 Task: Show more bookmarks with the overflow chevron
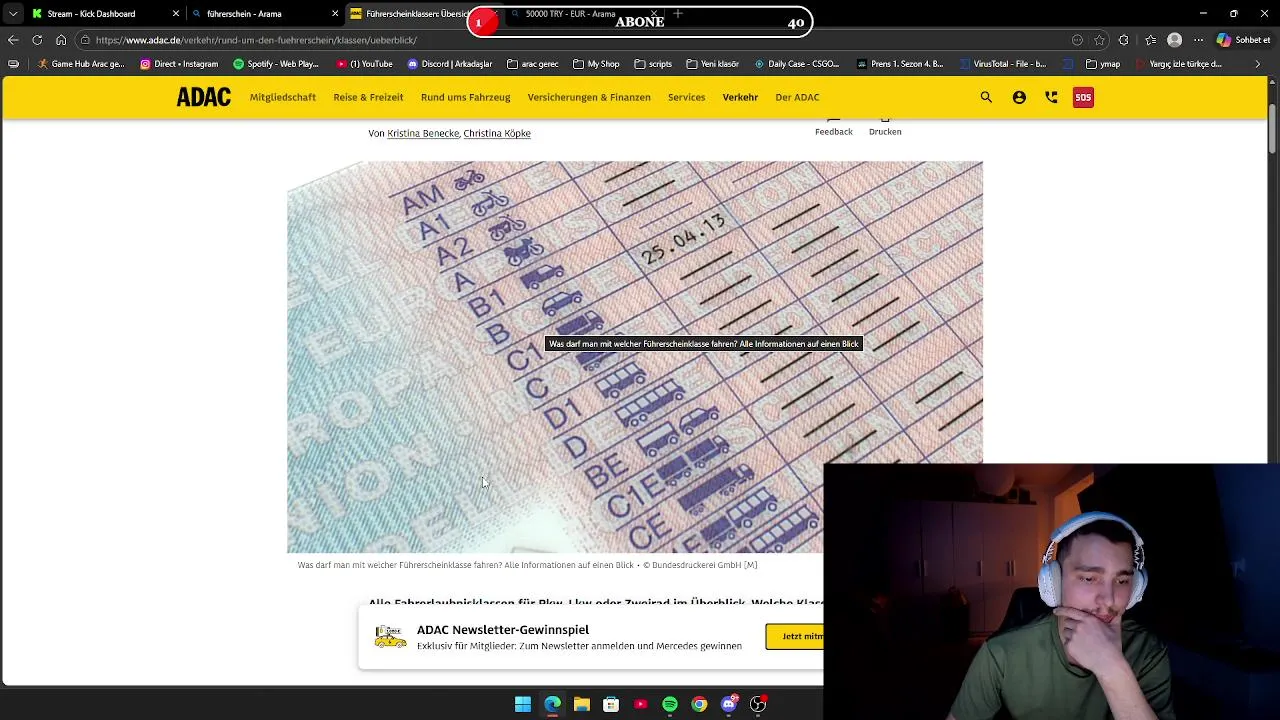click(1258, 64)
